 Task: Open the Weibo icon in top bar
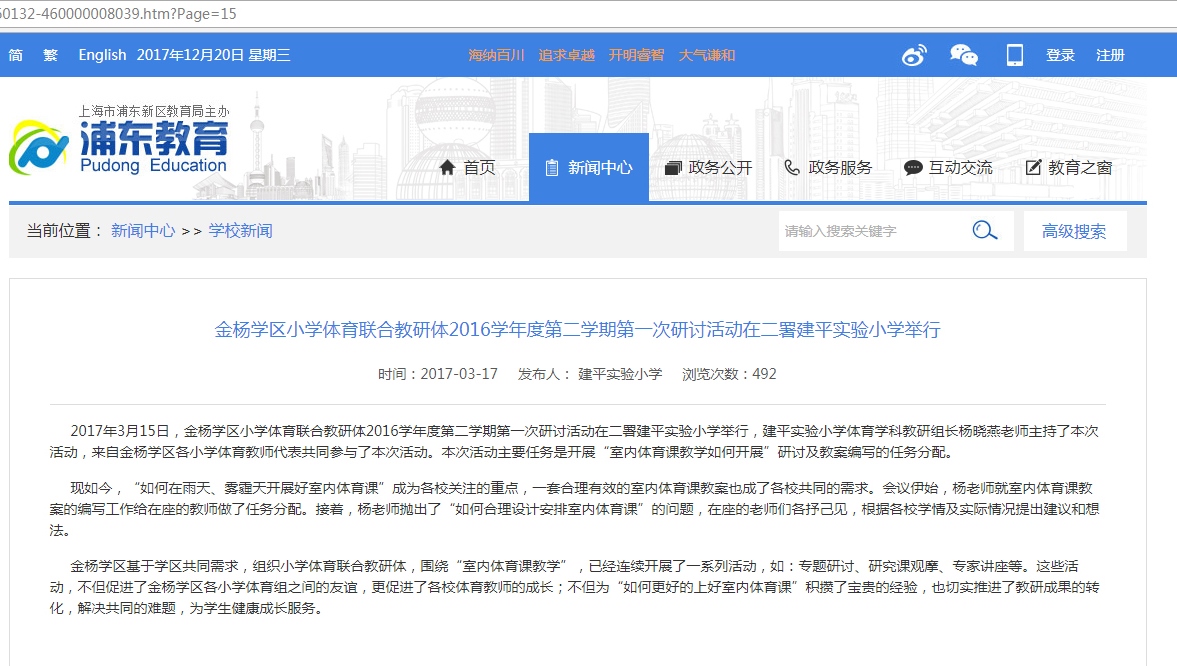pyautogui.click(x=914, y=55)
